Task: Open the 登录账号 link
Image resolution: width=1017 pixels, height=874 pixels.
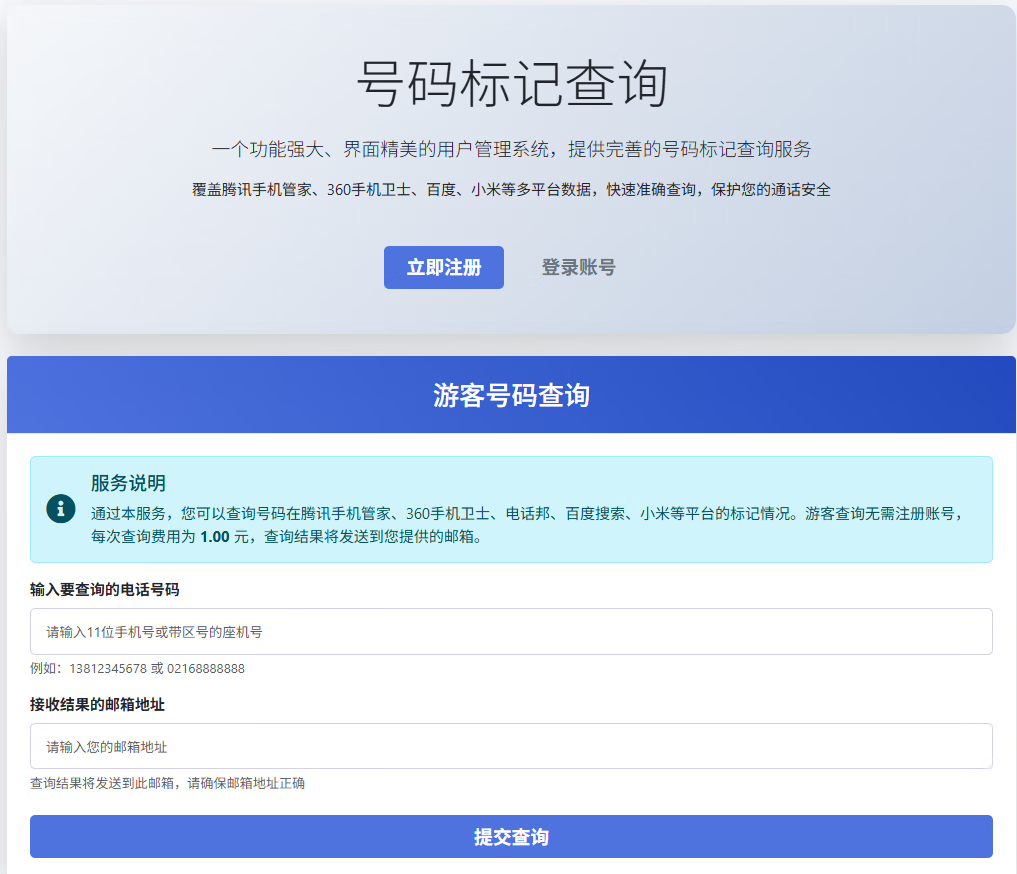Action: click(578, 268)
